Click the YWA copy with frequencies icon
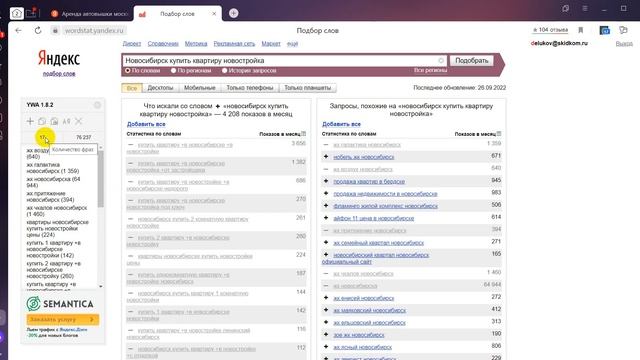The image size is (640, 360). tap(54, 121)
